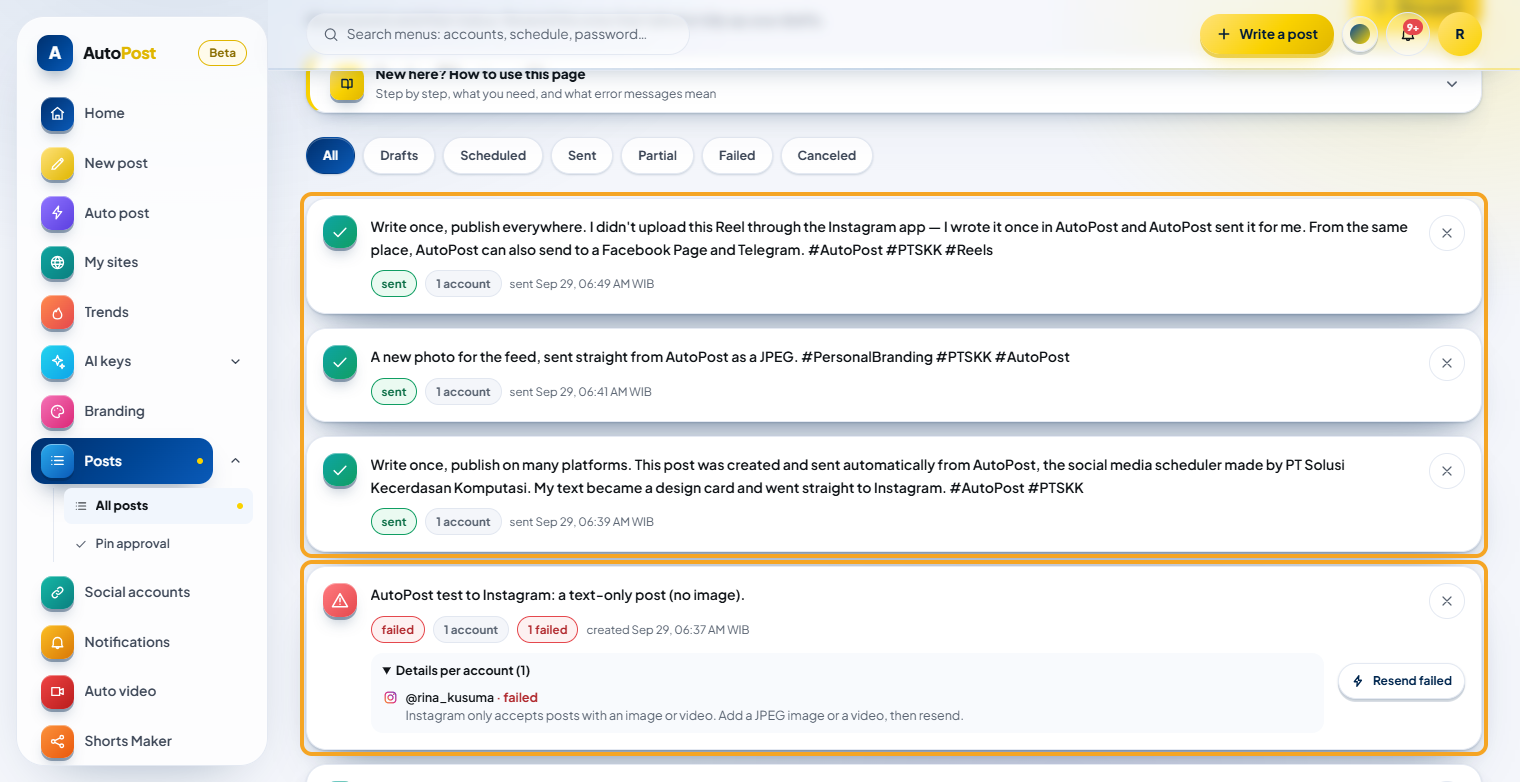Collapse 'Details per account (1)' section
The width and height of the screenshot is (1520, 782).
pyautogui.click(x=457, y=670)
